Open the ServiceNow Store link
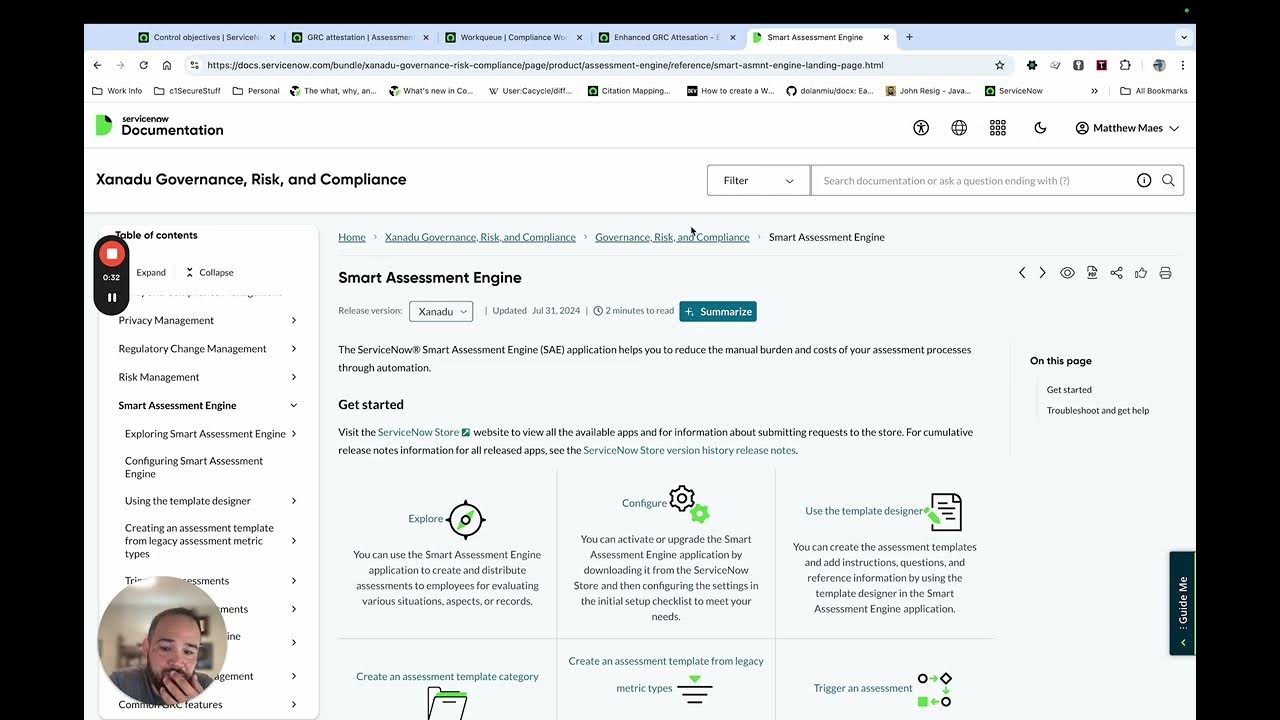The image size is (1280, 720). pos(424,432)
